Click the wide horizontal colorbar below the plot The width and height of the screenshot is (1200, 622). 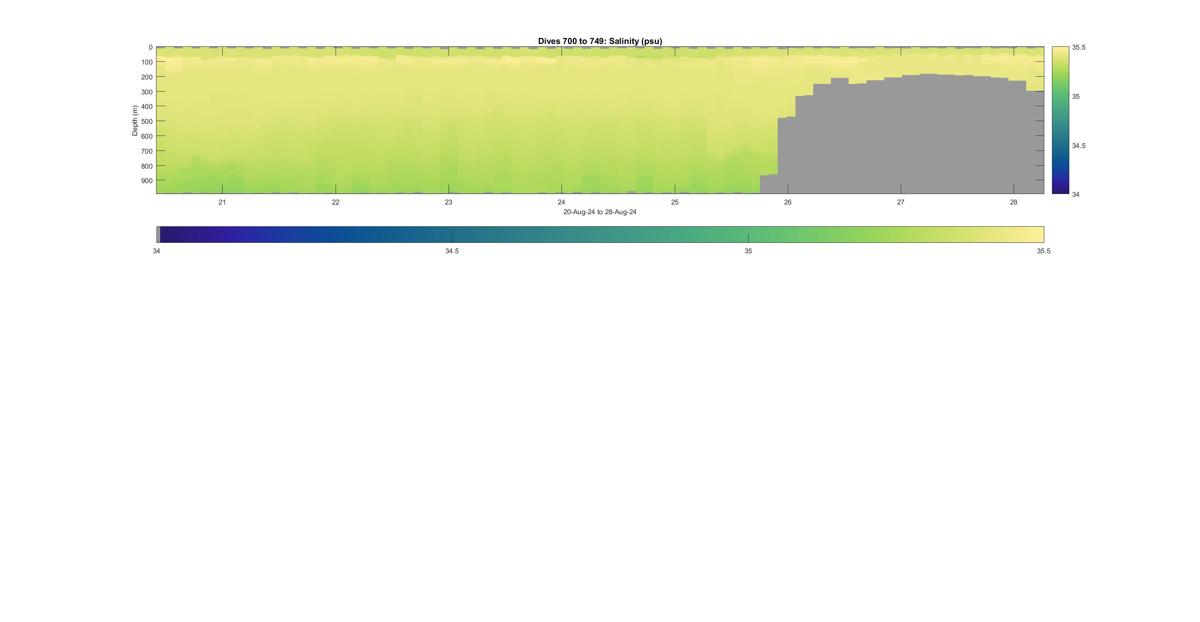[x=600, y=234]
